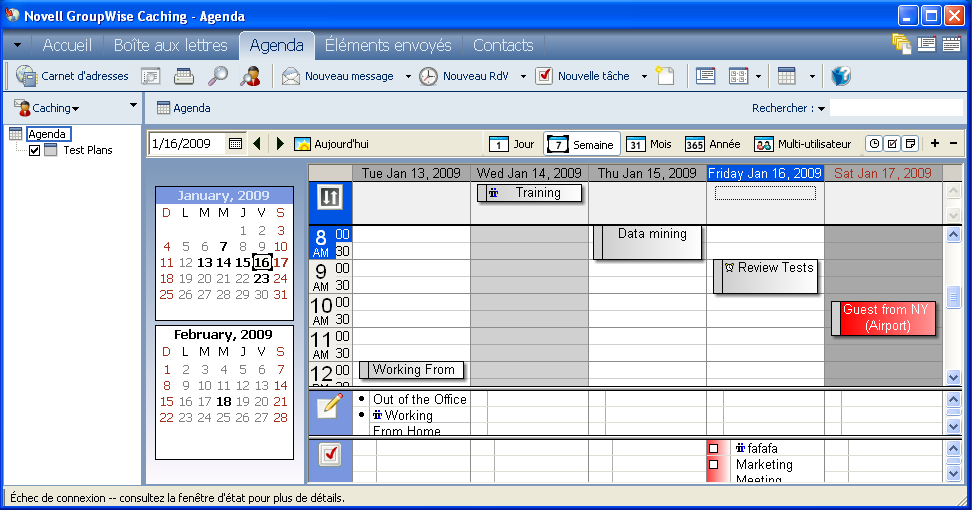
Task: Open the calendar table icon dropdown arrow
Action: pyautogui.click(x=812, y=76)
